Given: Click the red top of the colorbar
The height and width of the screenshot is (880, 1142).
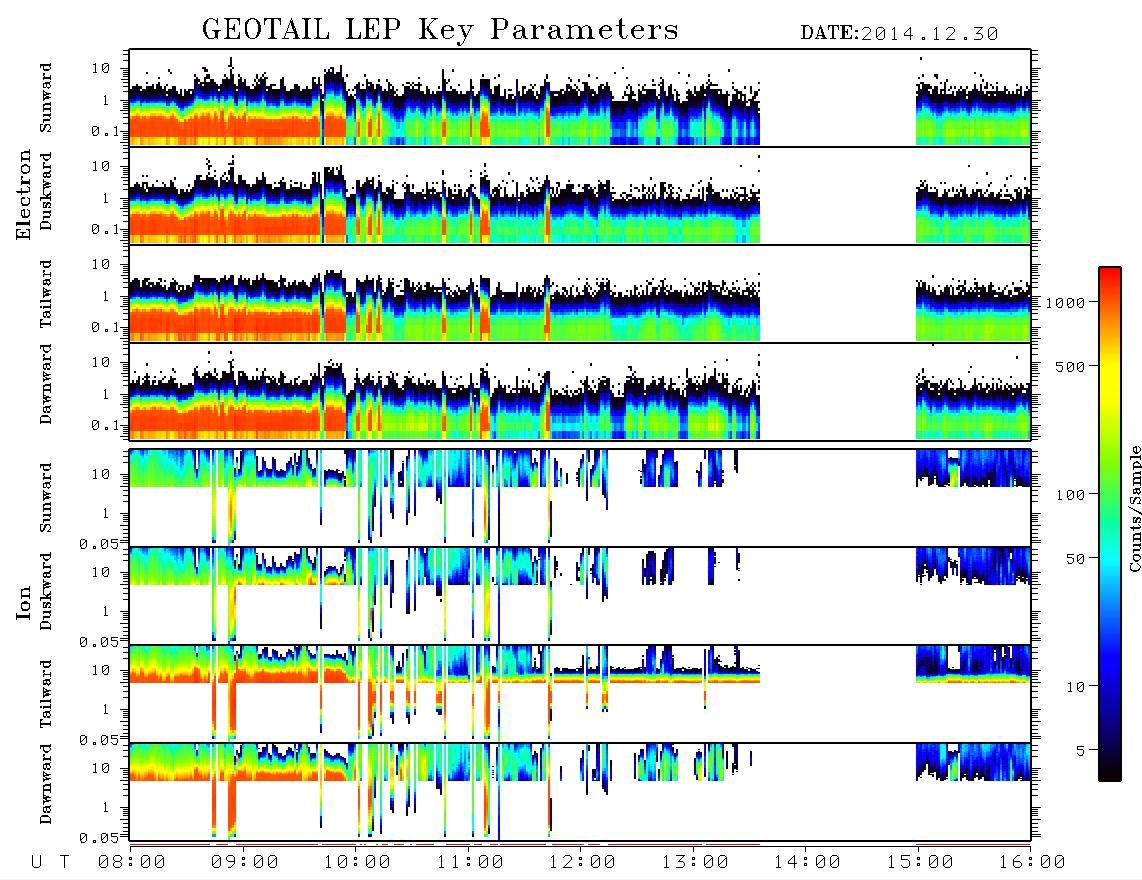Looking at the screenshot, I should [x=1110, y=280].
